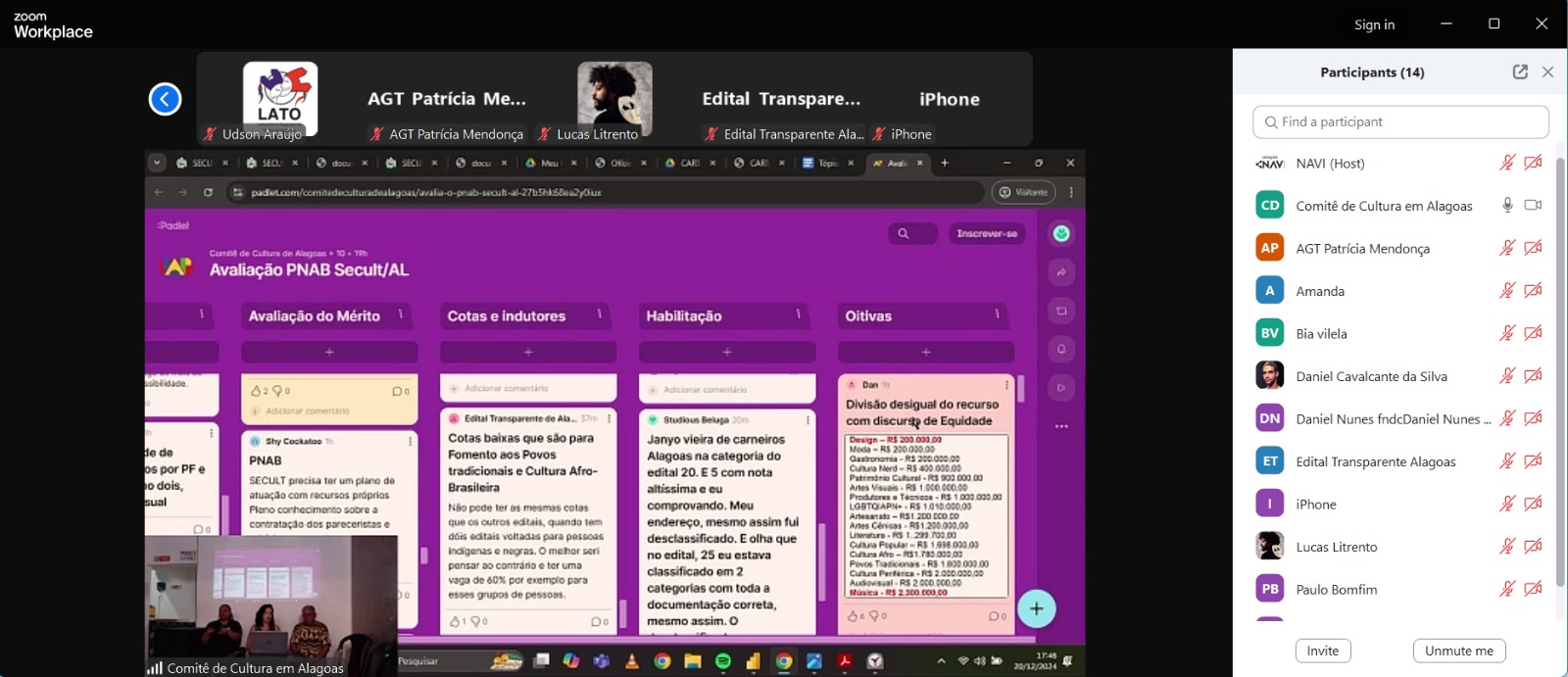Toggle Comitê de Cultura em Alagoas microphone

click(x=1507, y=205)
